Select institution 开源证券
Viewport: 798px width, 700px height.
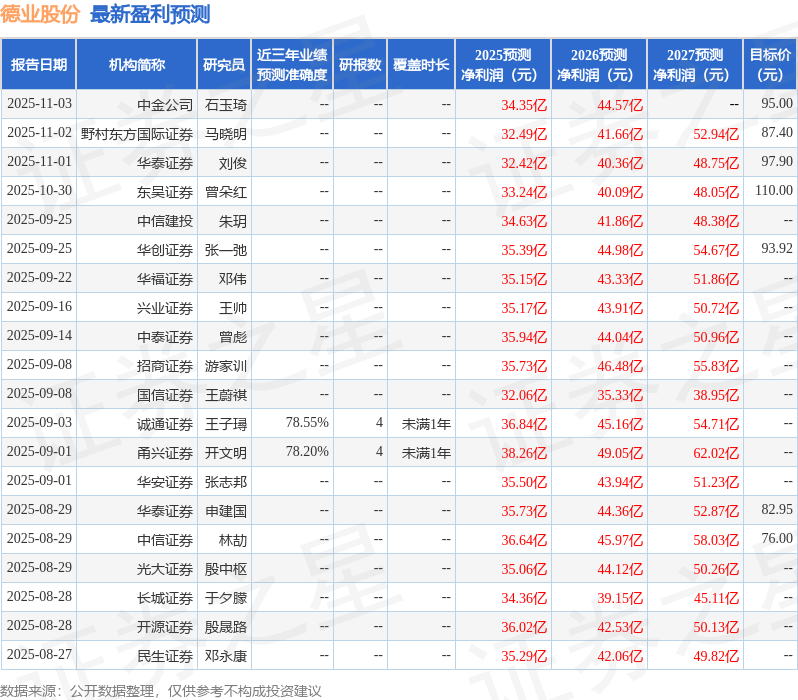coord(165,627)
